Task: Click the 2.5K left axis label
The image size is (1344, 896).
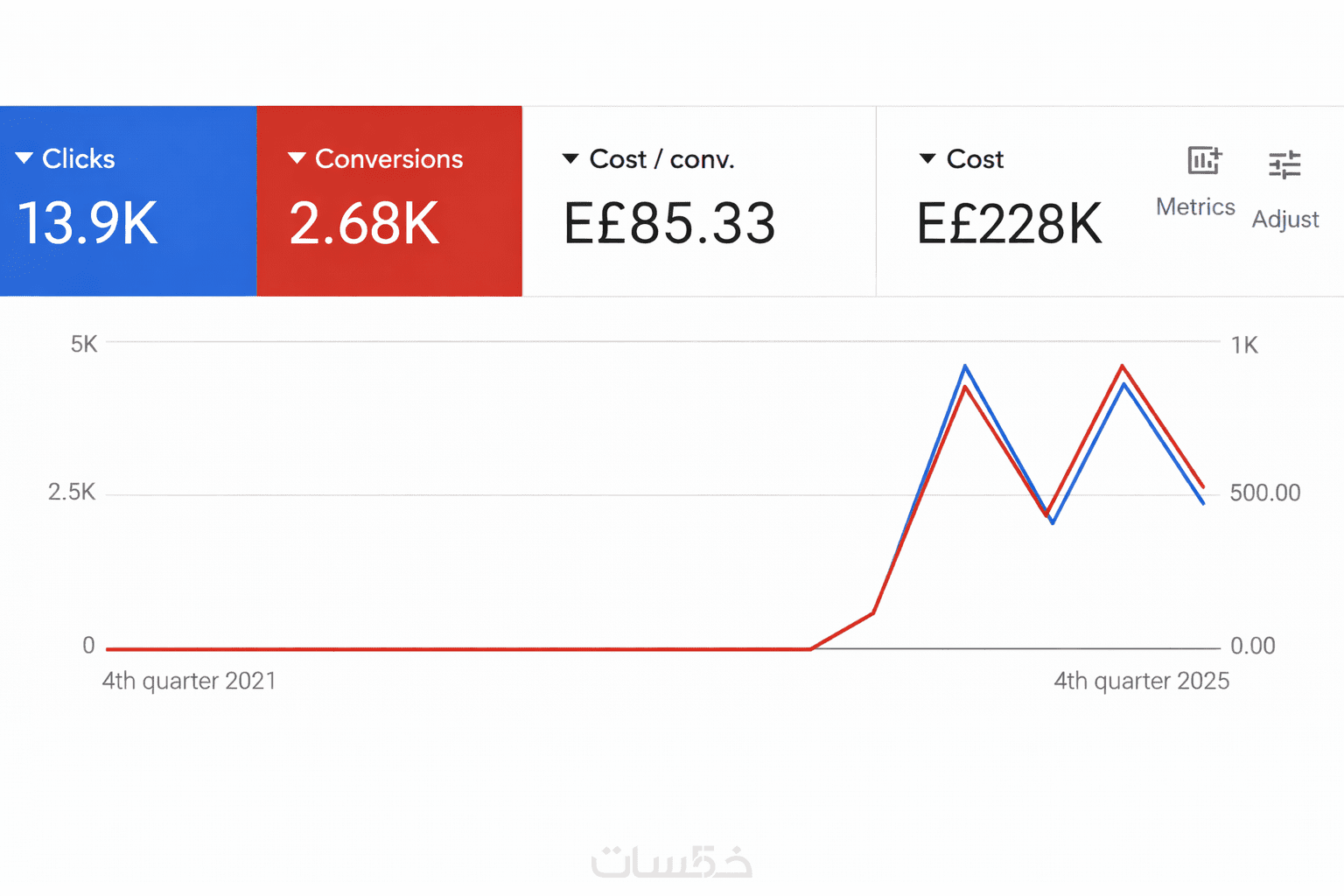Action: pos(72,492)
